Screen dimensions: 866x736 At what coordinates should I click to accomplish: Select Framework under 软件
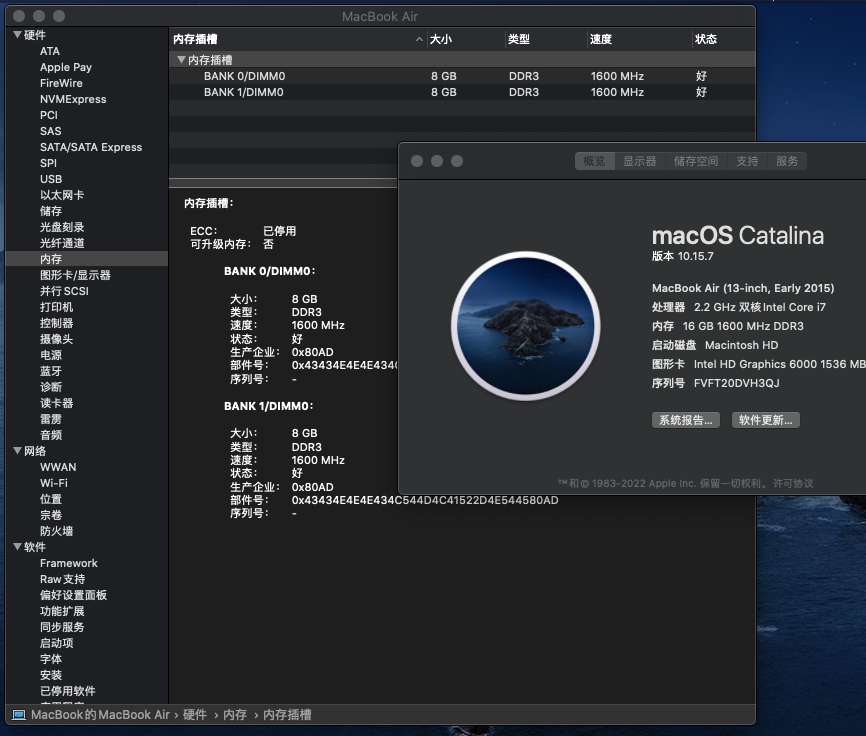[x=68, y=563]
